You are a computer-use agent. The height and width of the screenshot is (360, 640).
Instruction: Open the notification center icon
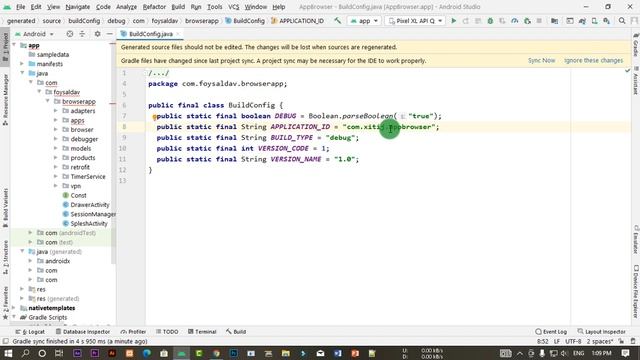(625, 353)
